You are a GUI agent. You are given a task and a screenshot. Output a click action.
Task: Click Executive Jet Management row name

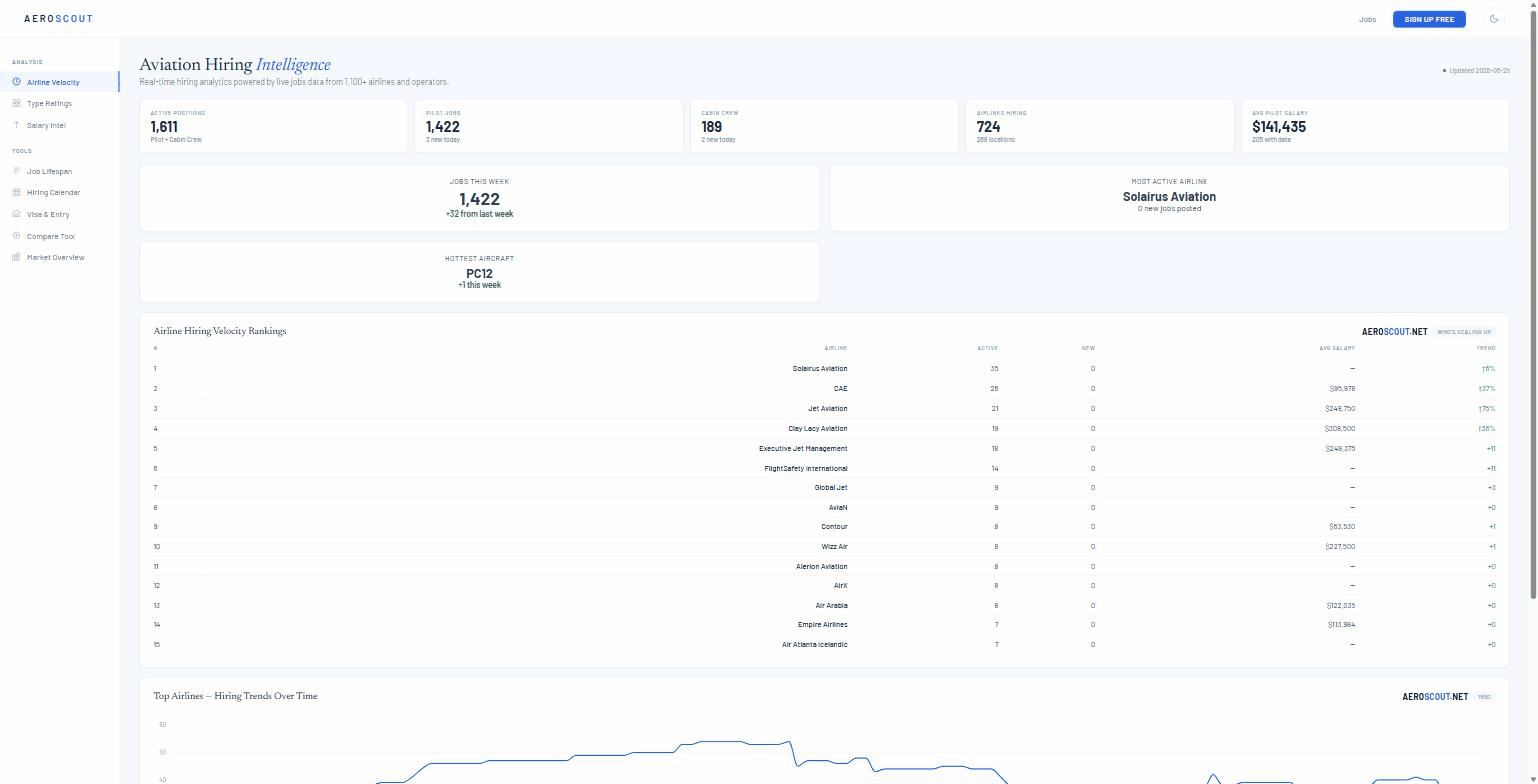pyautogui.click(x=803, y=448)
